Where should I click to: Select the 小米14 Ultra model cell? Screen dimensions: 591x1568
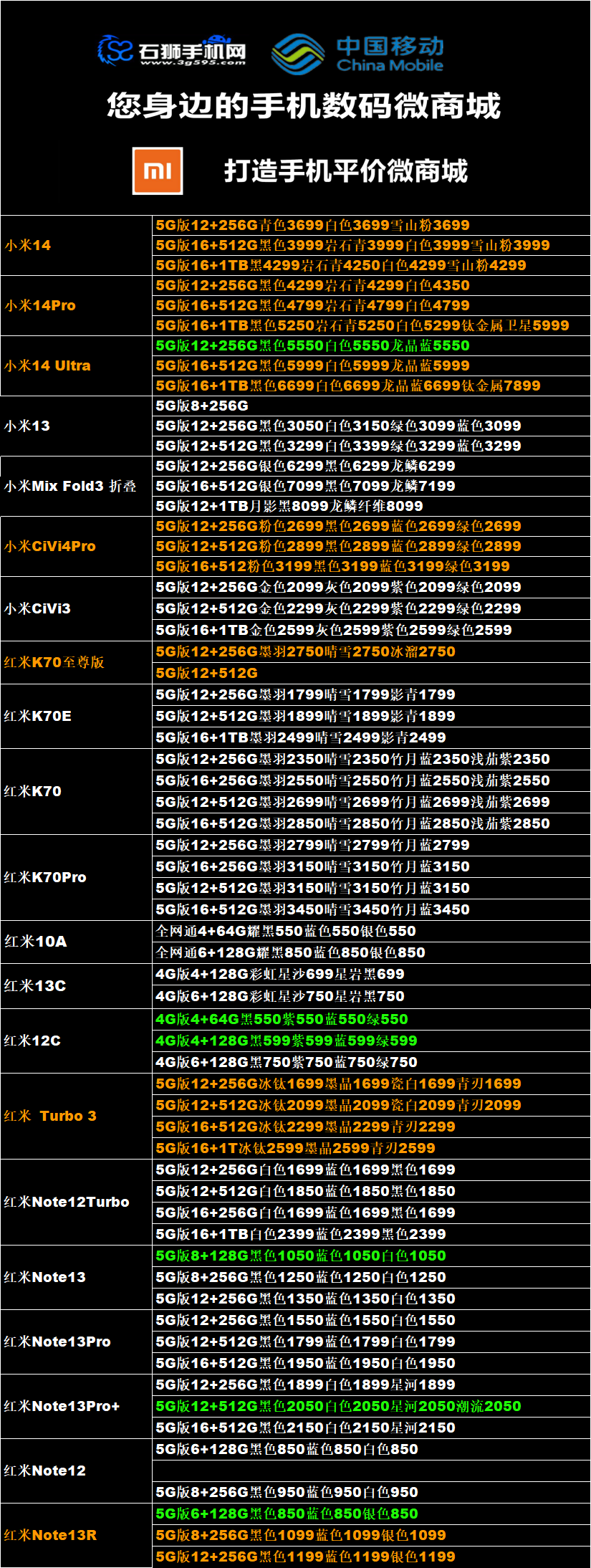pyautogui.click(x=77, y=365)
